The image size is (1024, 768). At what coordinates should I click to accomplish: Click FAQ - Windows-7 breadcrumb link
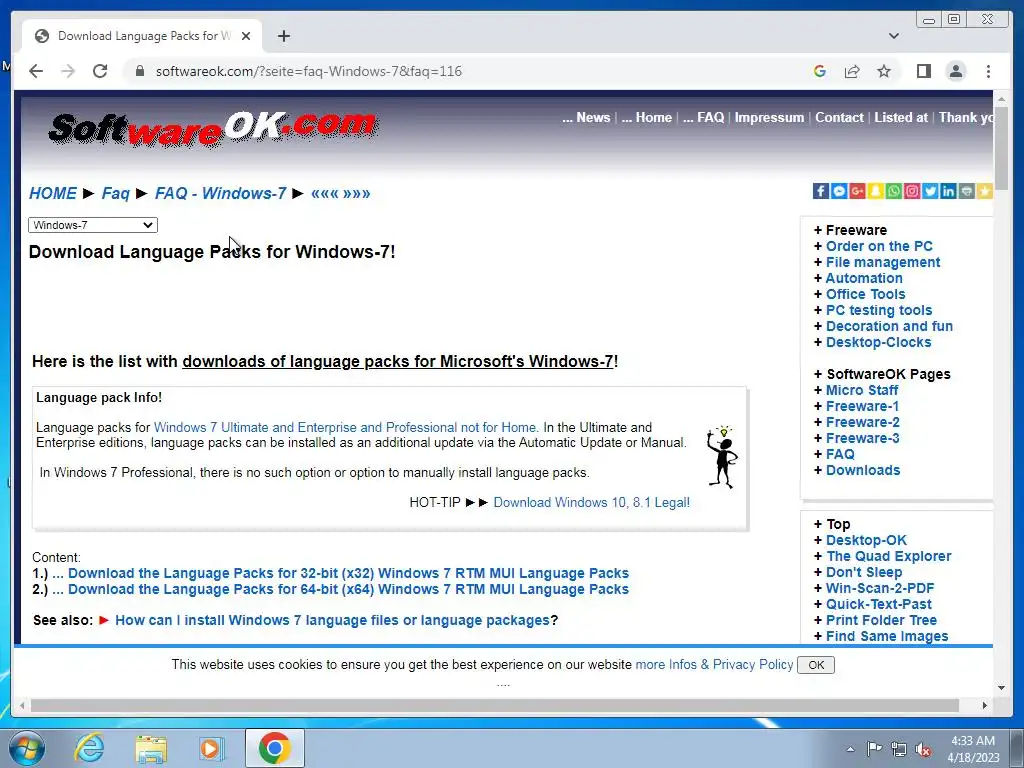pyautogui.click(x=221, y=193)
